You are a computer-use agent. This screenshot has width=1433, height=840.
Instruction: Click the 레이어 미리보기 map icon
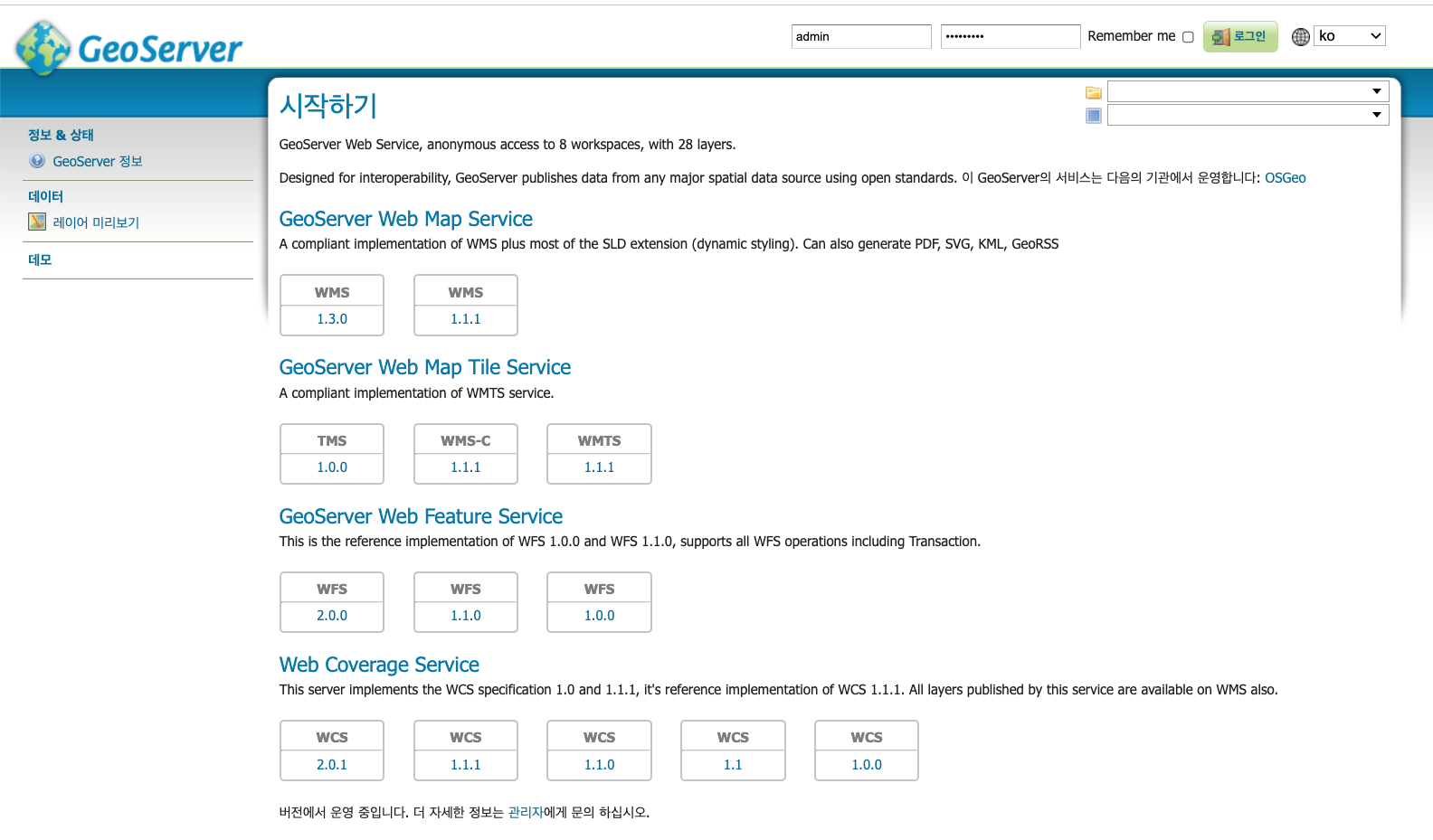click(37, 222)
